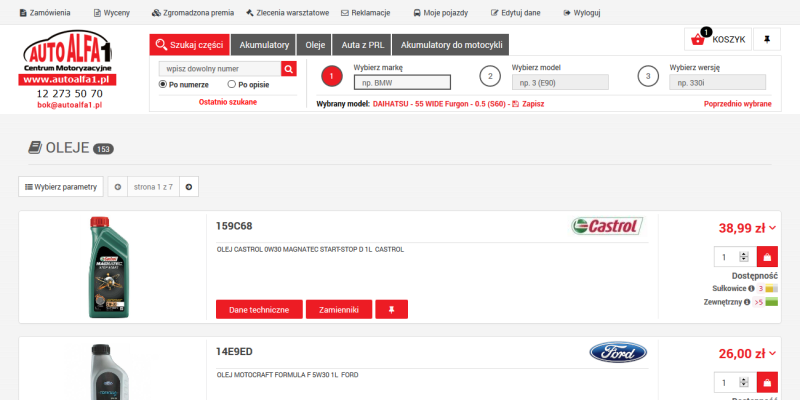Add Ford oil 14E9ED to cart
Image resolution: width=800 pixels, height=400 pixels.
pos(767,382)
